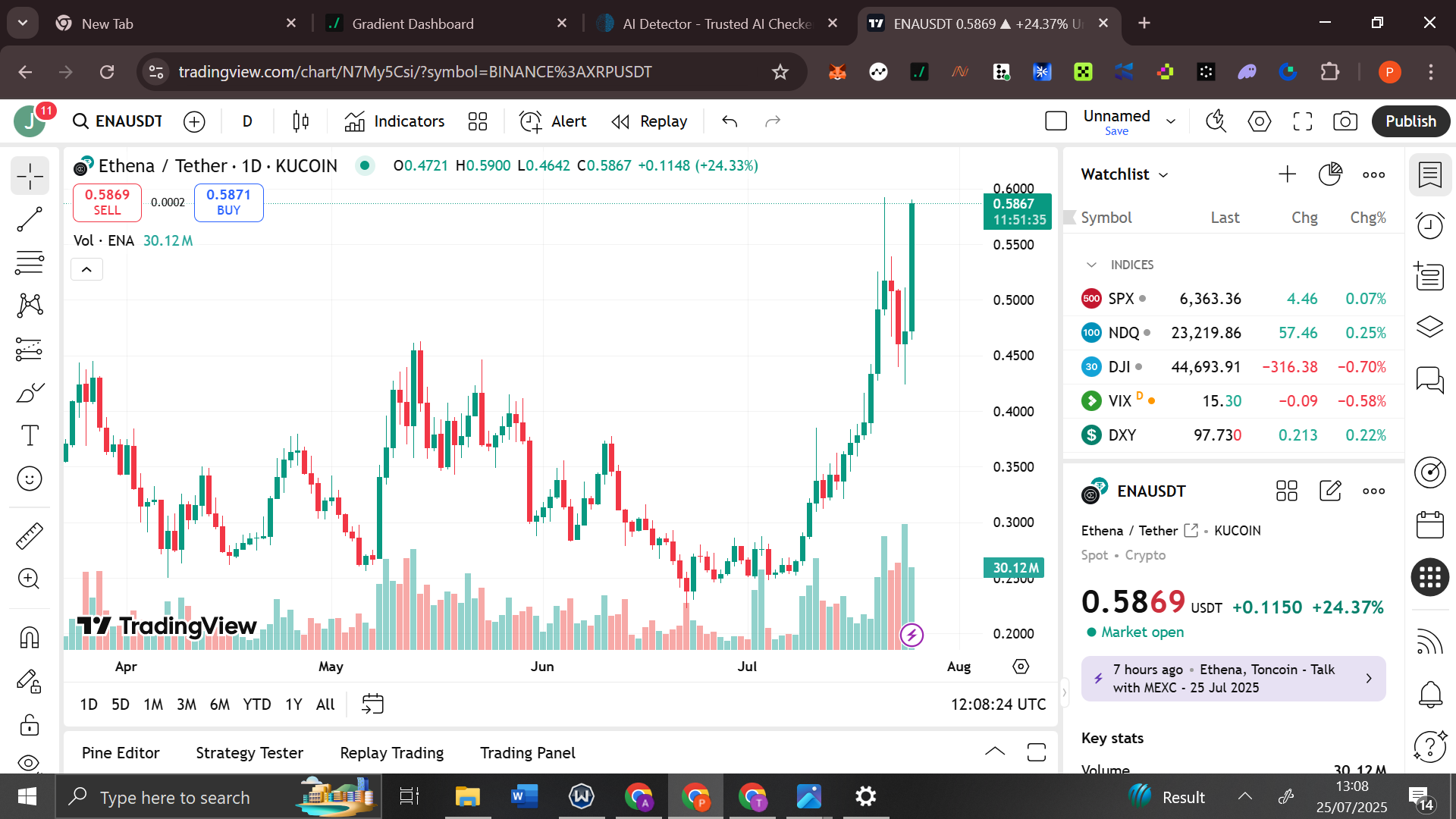This screenshot has height=819, width=1456.
Task: Open the Strategy Tester tab
Action: [249, 753]
